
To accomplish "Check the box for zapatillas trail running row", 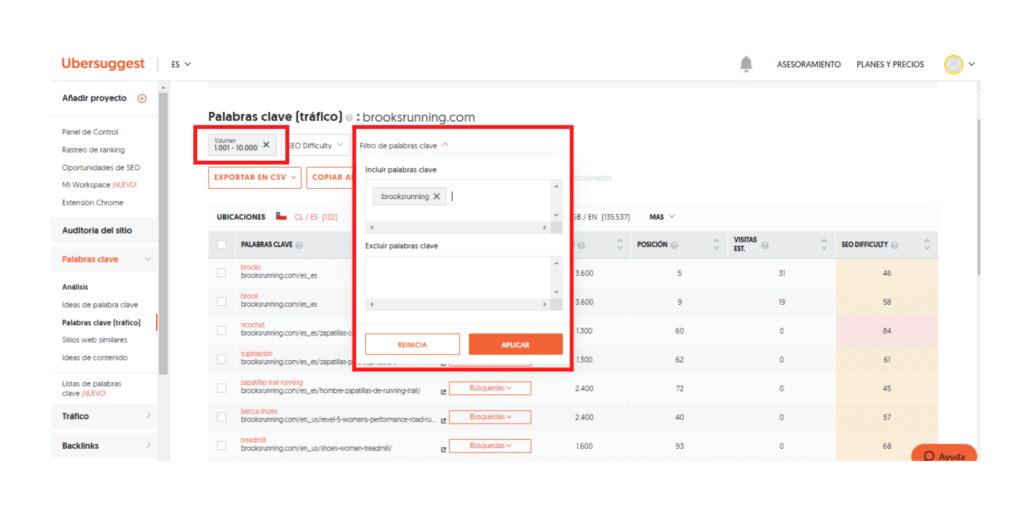I will (222, 388).
